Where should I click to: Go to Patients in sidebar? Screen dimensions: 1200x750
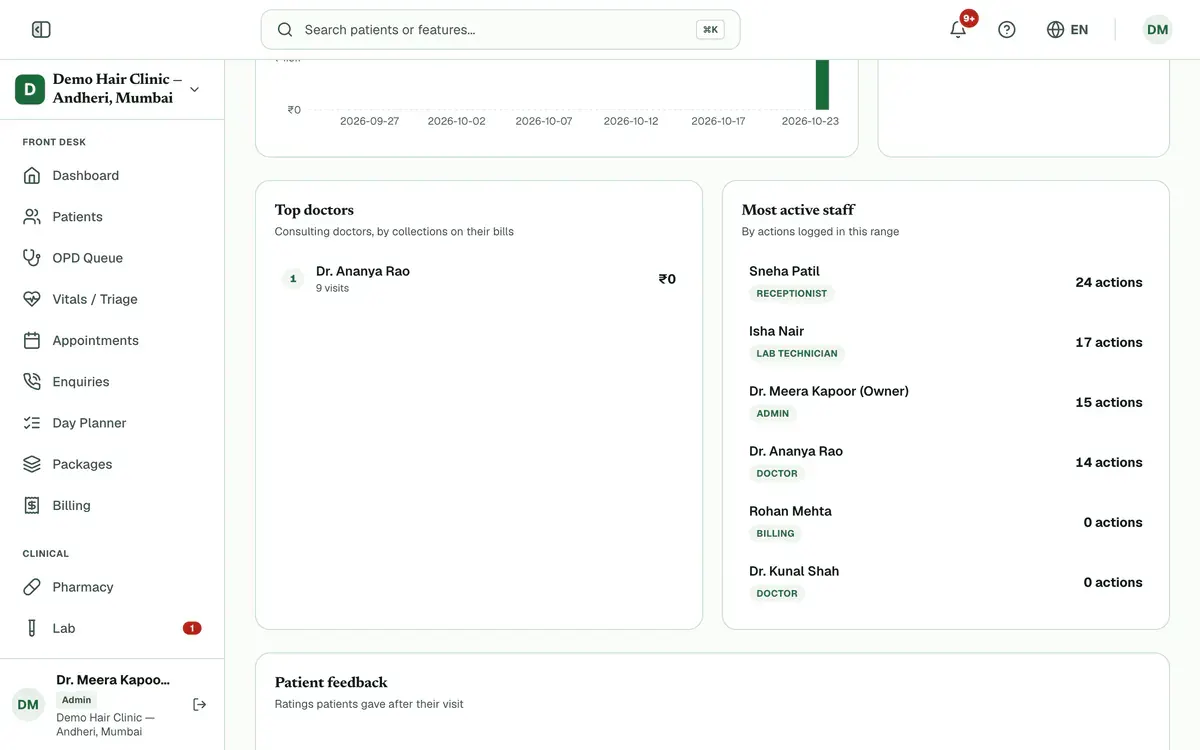[x=112, y=217]
